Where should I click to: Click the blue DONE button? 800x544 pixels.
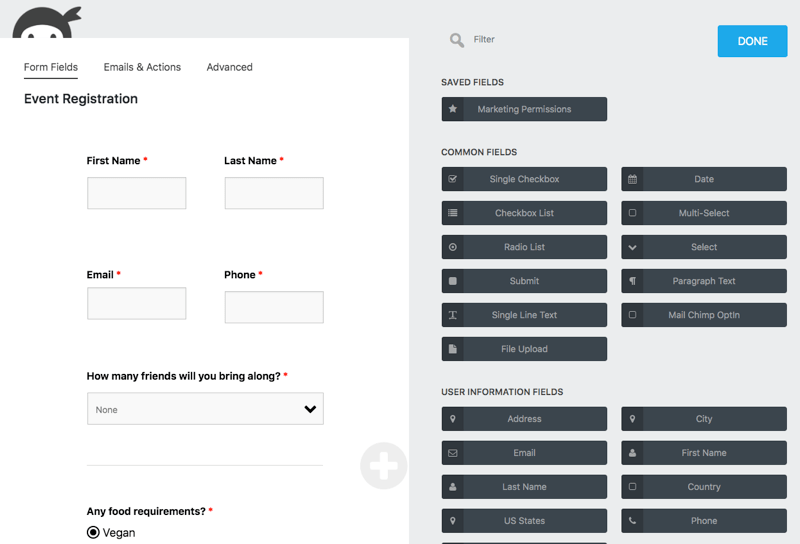coord(752,41)
